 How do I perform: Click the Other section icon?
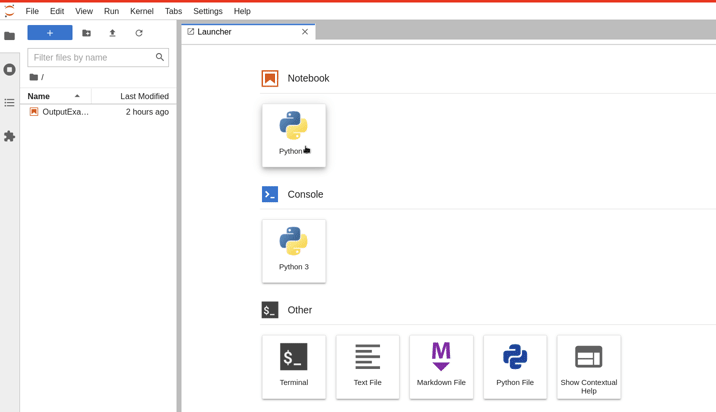pyautogui.click(x=270, y=310)
